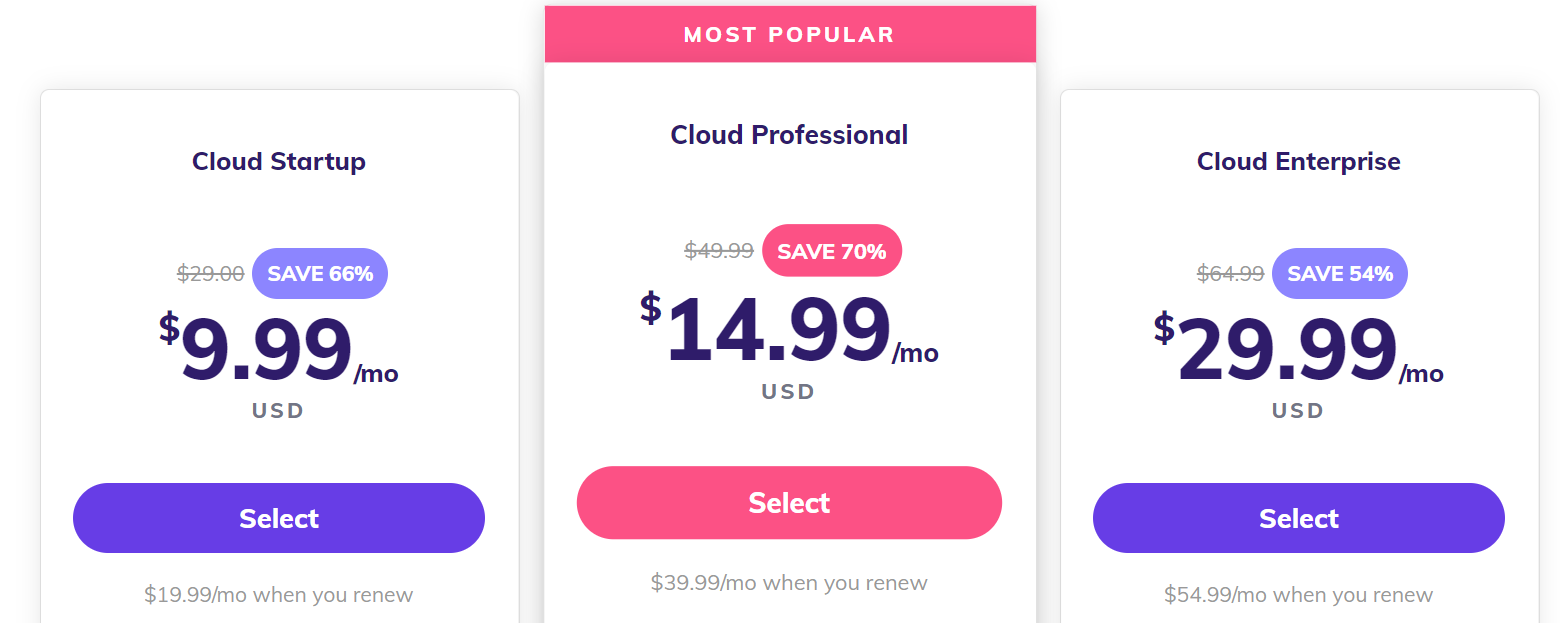1560x623 pixels.
Task: Click the pink SAVE 70% badge
Action: [832, 250]
